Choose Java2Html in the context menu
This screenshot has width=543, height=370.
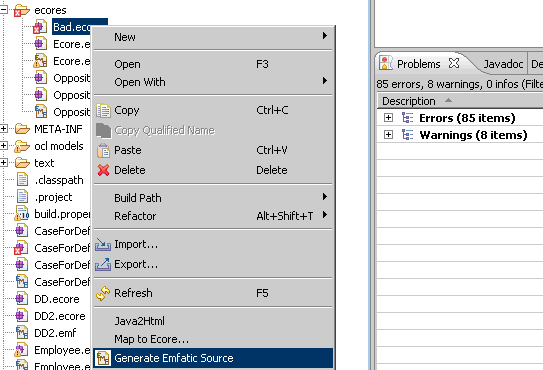click(x=213, y=321)
